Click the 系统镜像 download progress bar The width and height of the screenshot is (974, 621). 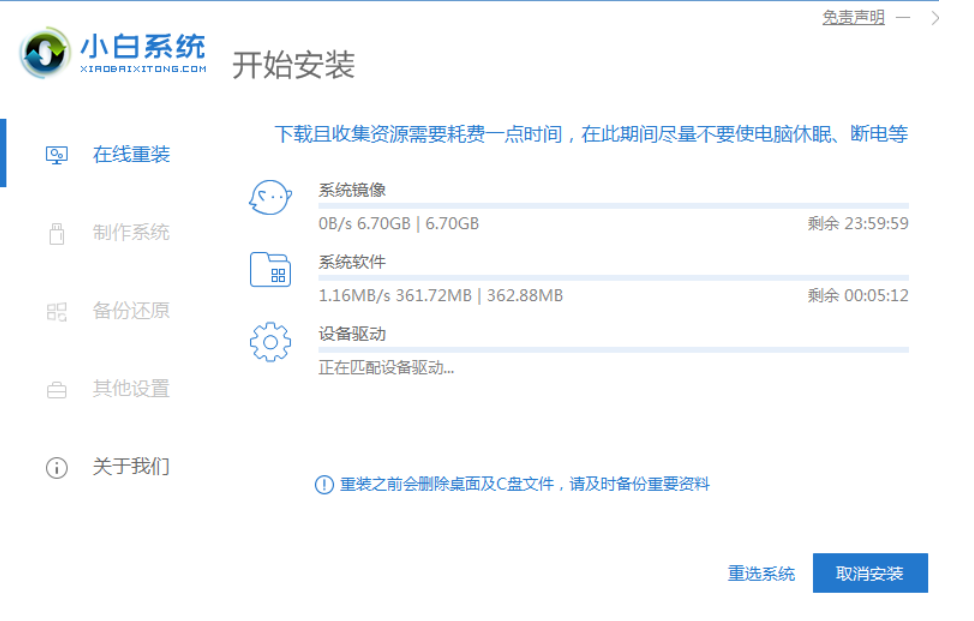point(613,206)
